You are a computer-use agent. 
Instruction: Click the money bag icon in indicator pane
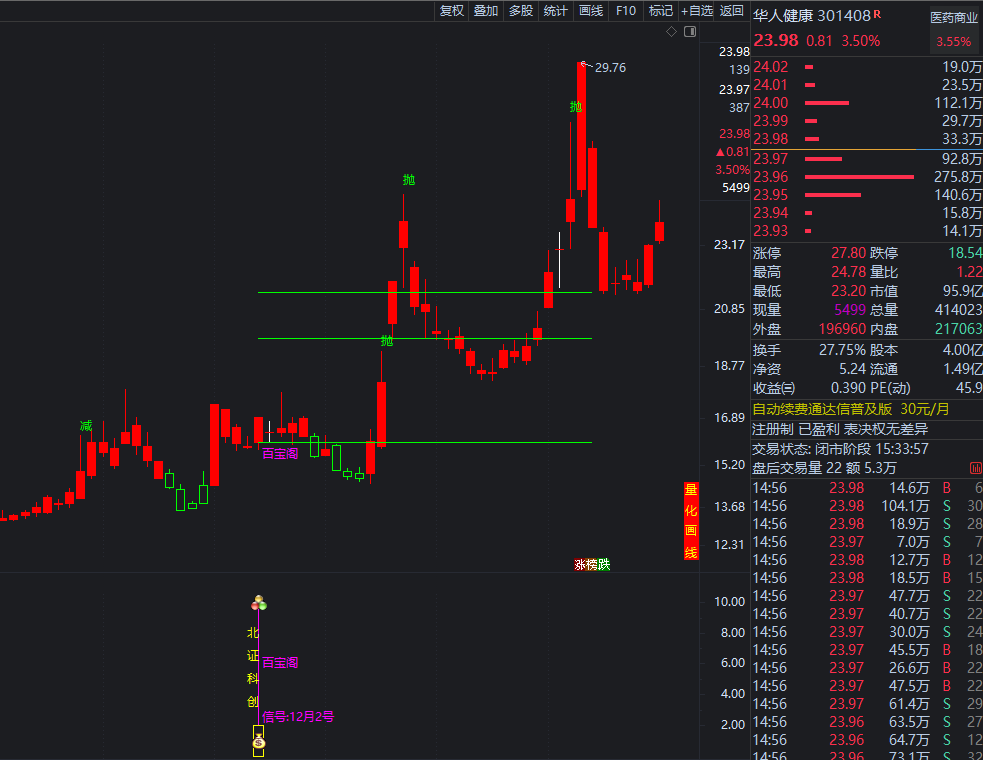coord(258,741)
